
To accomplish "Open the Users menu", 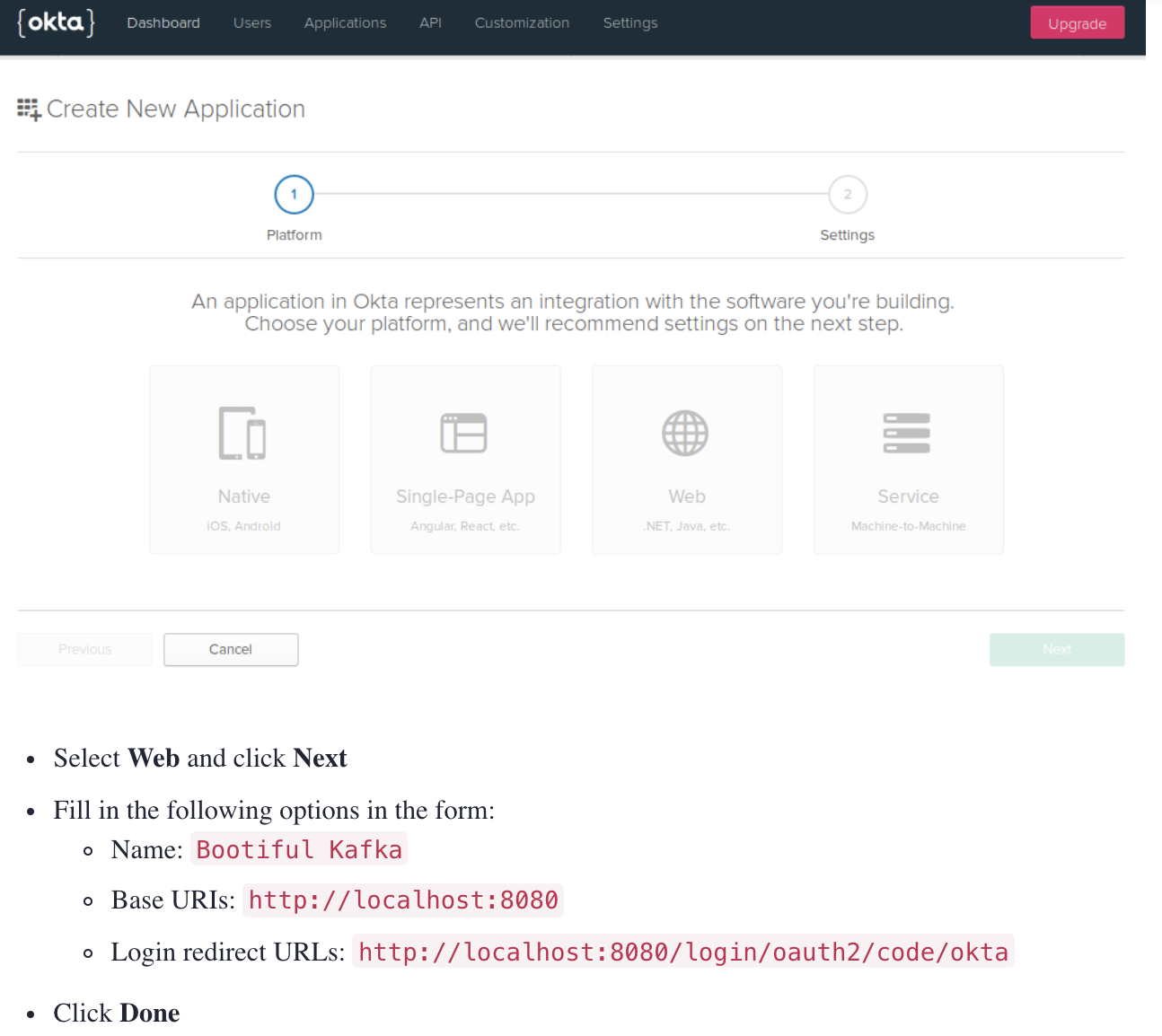I will click(x=251, y=22).
